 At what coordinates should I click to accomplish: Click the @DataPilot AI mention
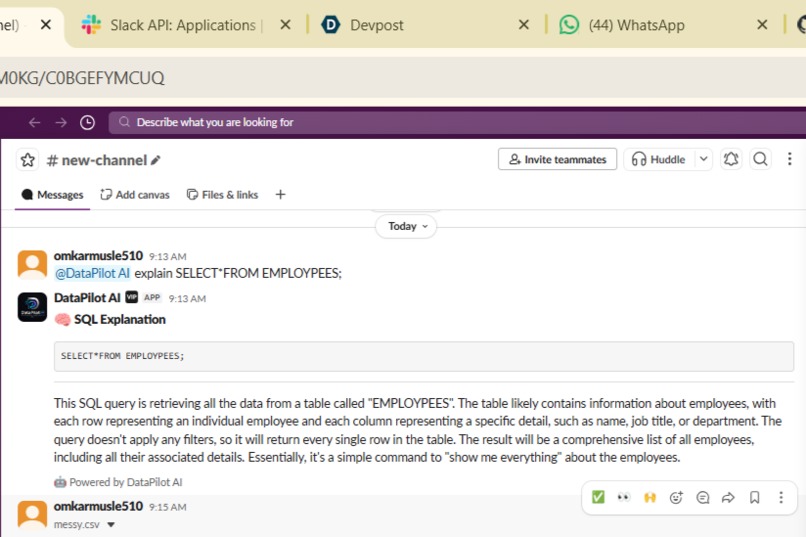tap(93, 273)
